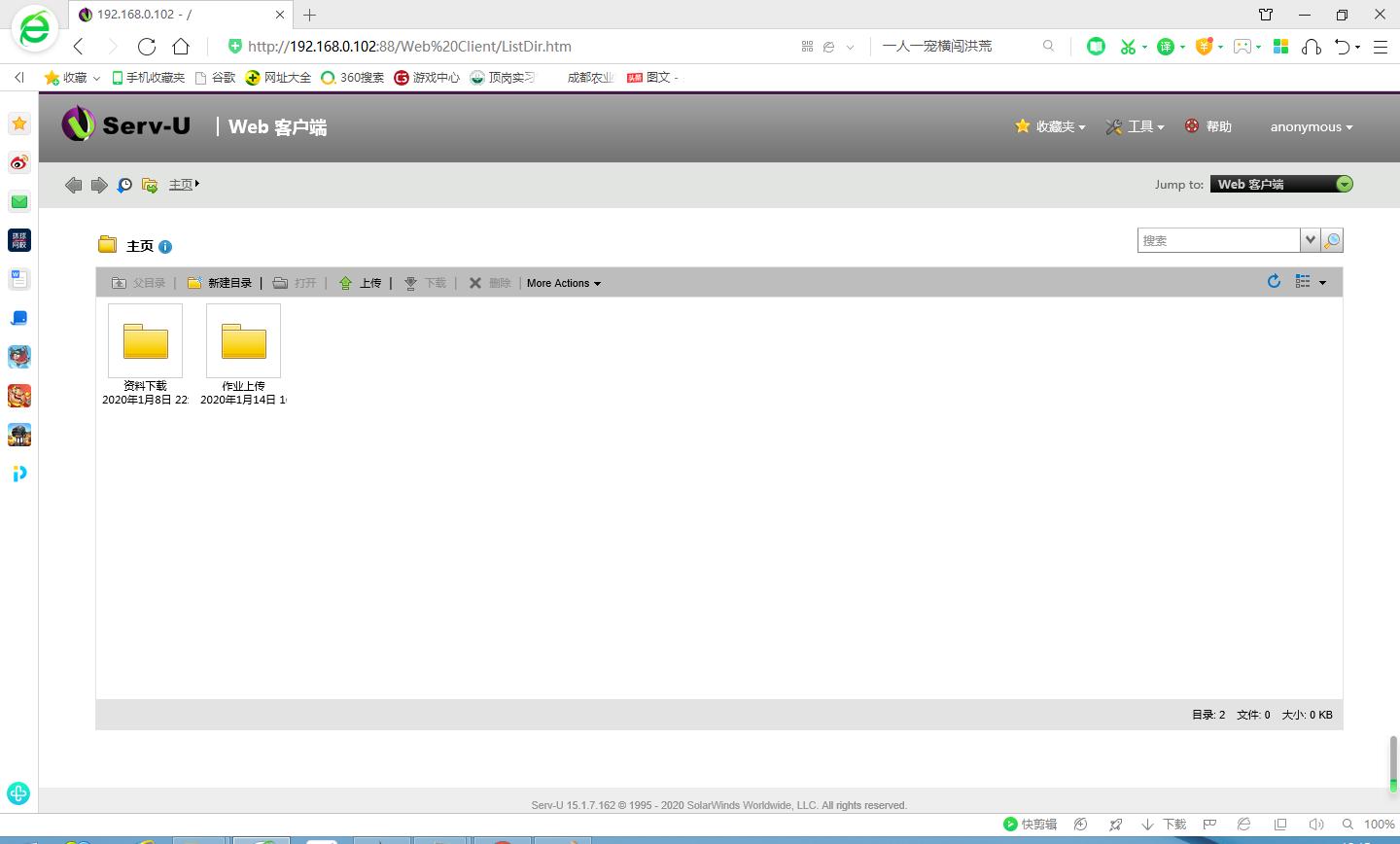Click the refresh folder tree icon
The width and height of the screenshot is (1400, 844).
150,185
